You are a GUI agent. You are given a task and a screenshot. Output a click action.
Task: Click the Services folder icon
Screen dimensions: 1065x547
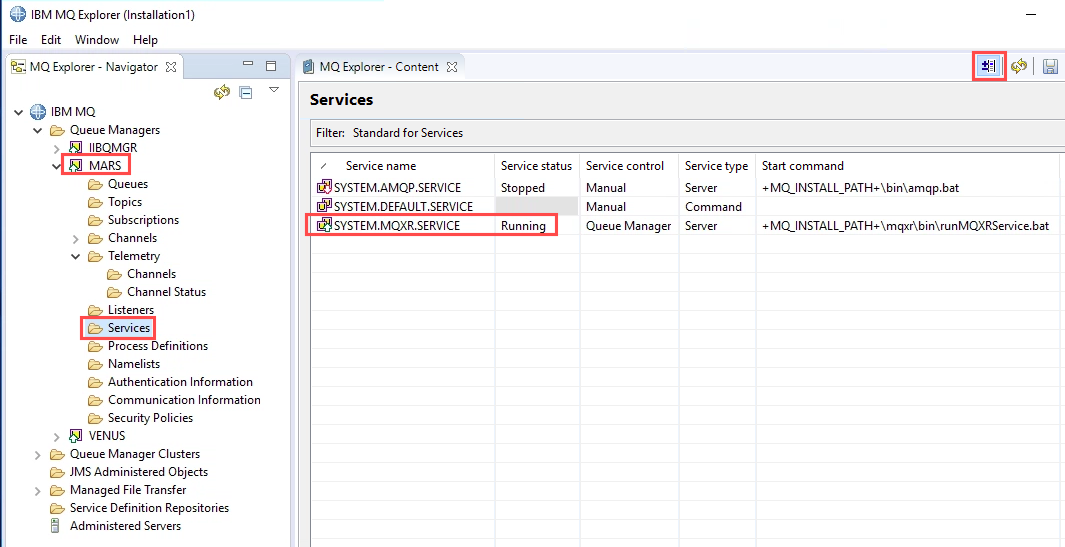95,328
